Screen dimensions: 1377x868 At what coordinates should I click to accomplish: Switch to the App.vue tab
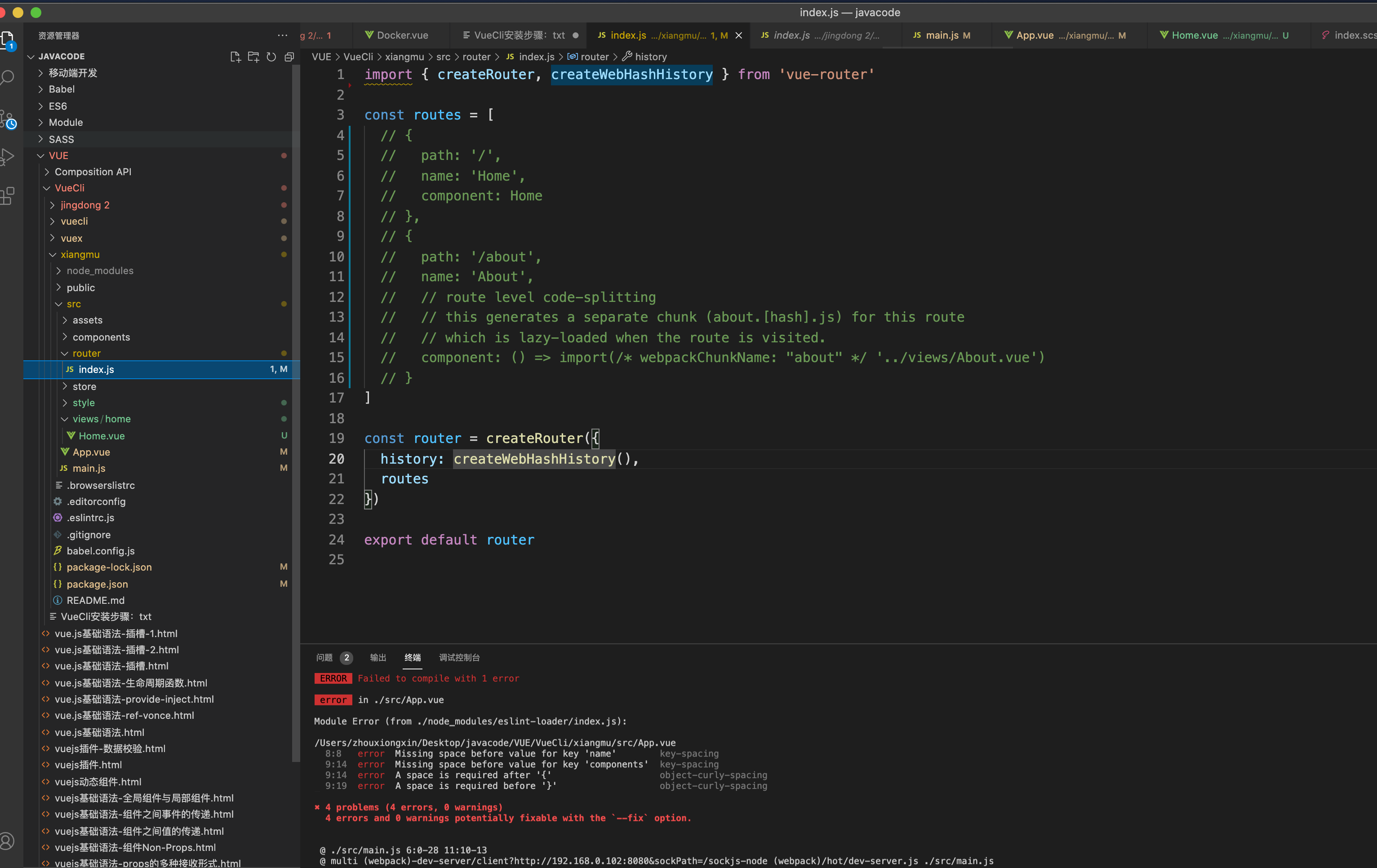1069,35
